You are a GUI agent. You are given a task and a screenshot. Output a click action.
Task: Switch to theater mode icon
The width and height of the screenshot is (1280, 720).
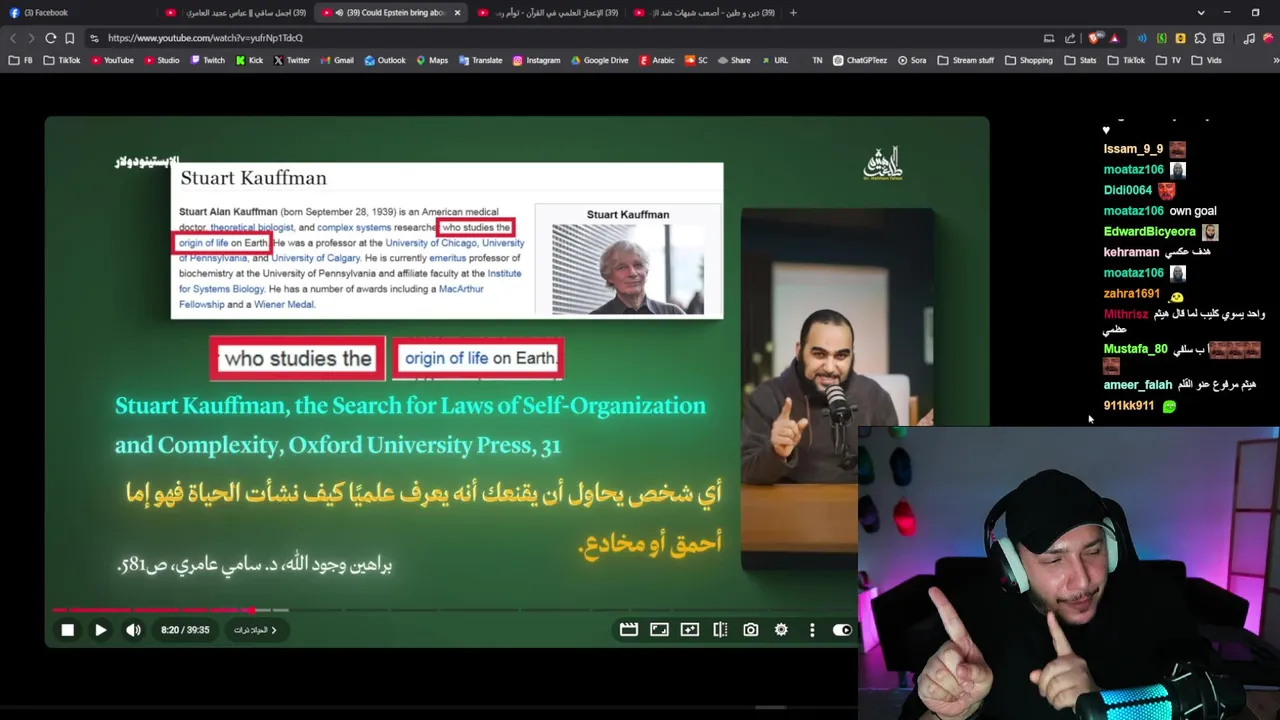pyautogui.click(x=659, y=630)
